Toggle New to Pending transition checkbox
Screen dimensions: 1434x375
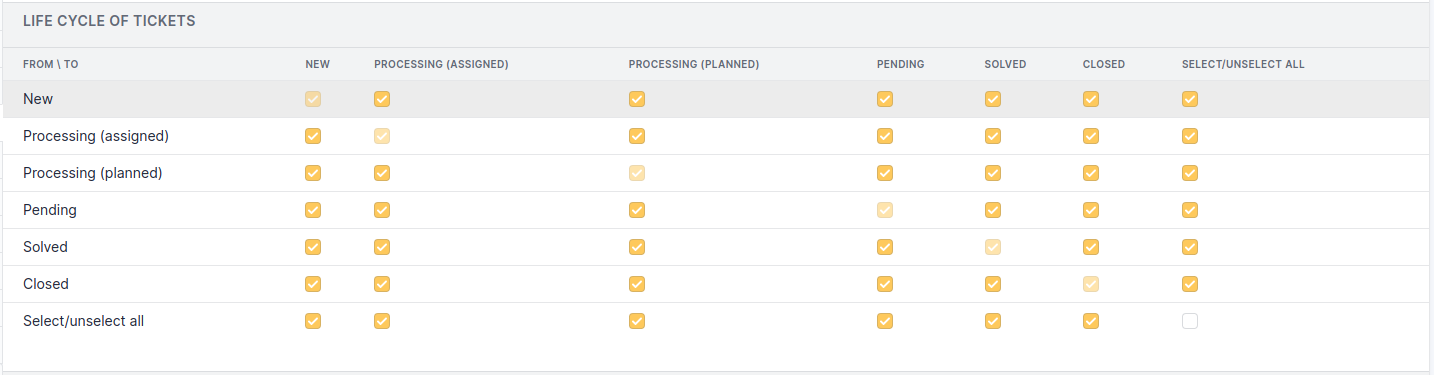click(885, 99)
